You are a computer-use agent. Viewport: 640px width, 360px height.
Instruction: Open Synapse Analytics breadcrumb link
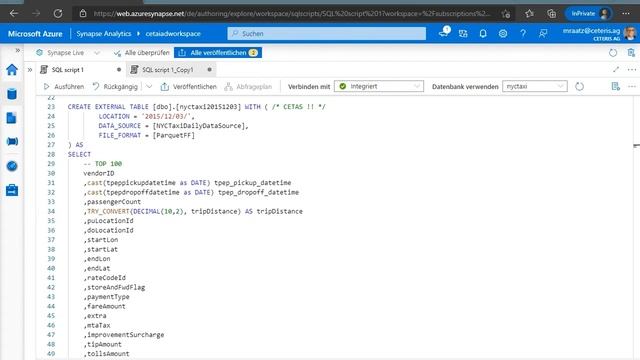104,34
